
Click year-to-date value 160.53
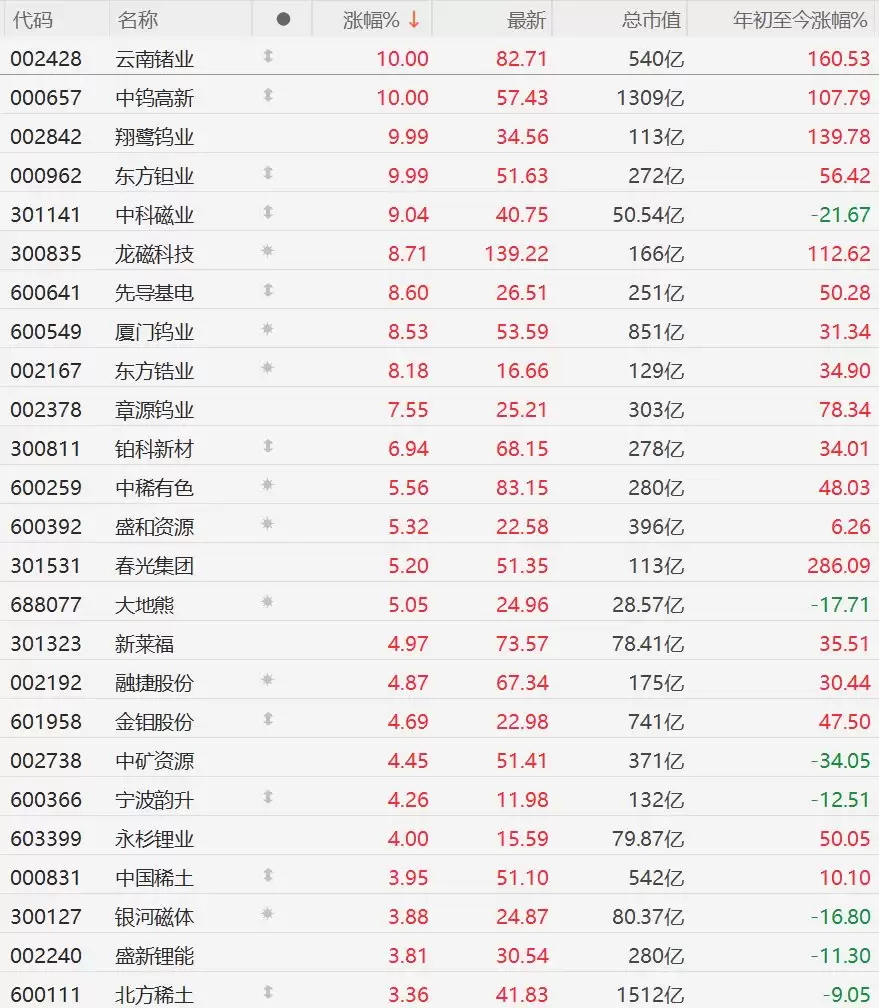coord(838,59)
